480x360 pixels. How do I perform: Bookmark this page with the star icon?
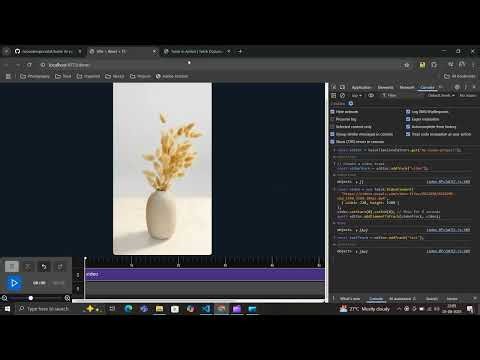point(407,65)
